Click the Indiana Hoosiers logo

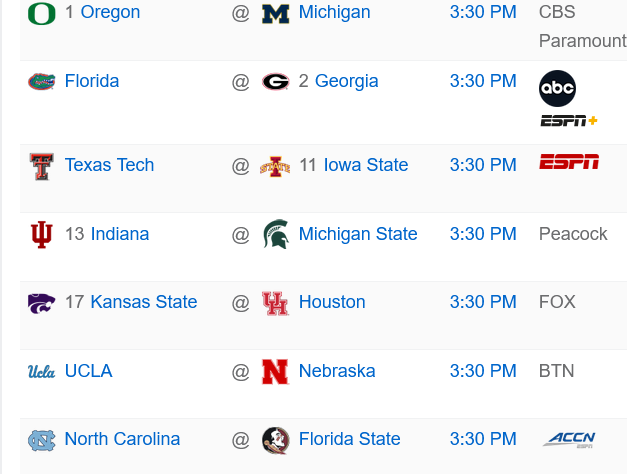42,235
